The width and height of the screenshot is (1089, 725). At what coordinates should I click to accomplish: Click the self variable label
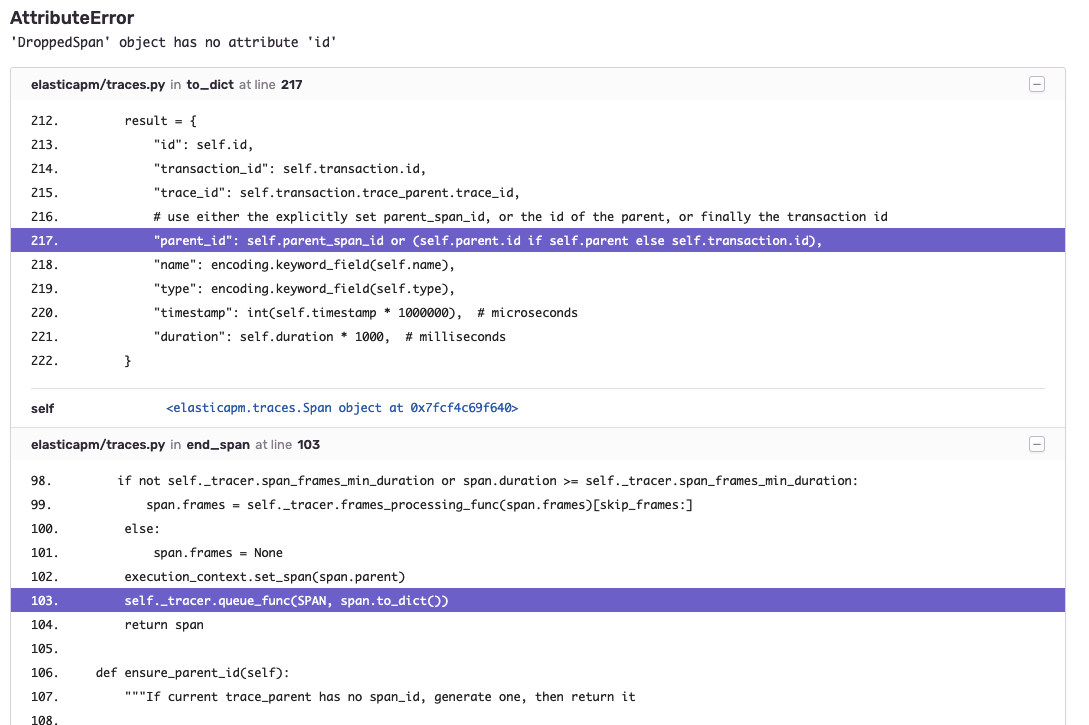[42, 408]
